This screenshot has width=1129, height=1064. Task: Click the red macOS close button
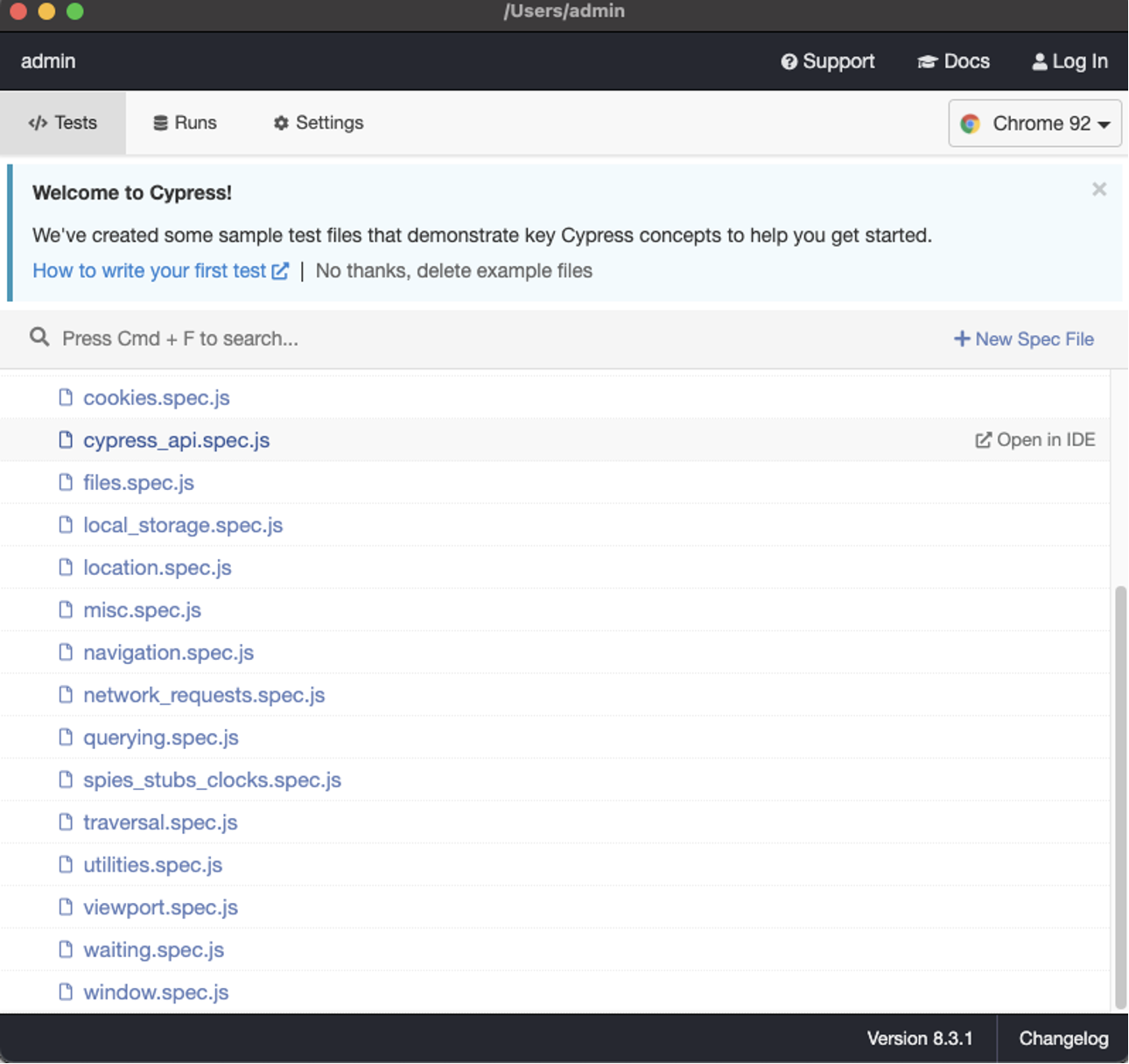pyautogui.click(x=18, y=11)
